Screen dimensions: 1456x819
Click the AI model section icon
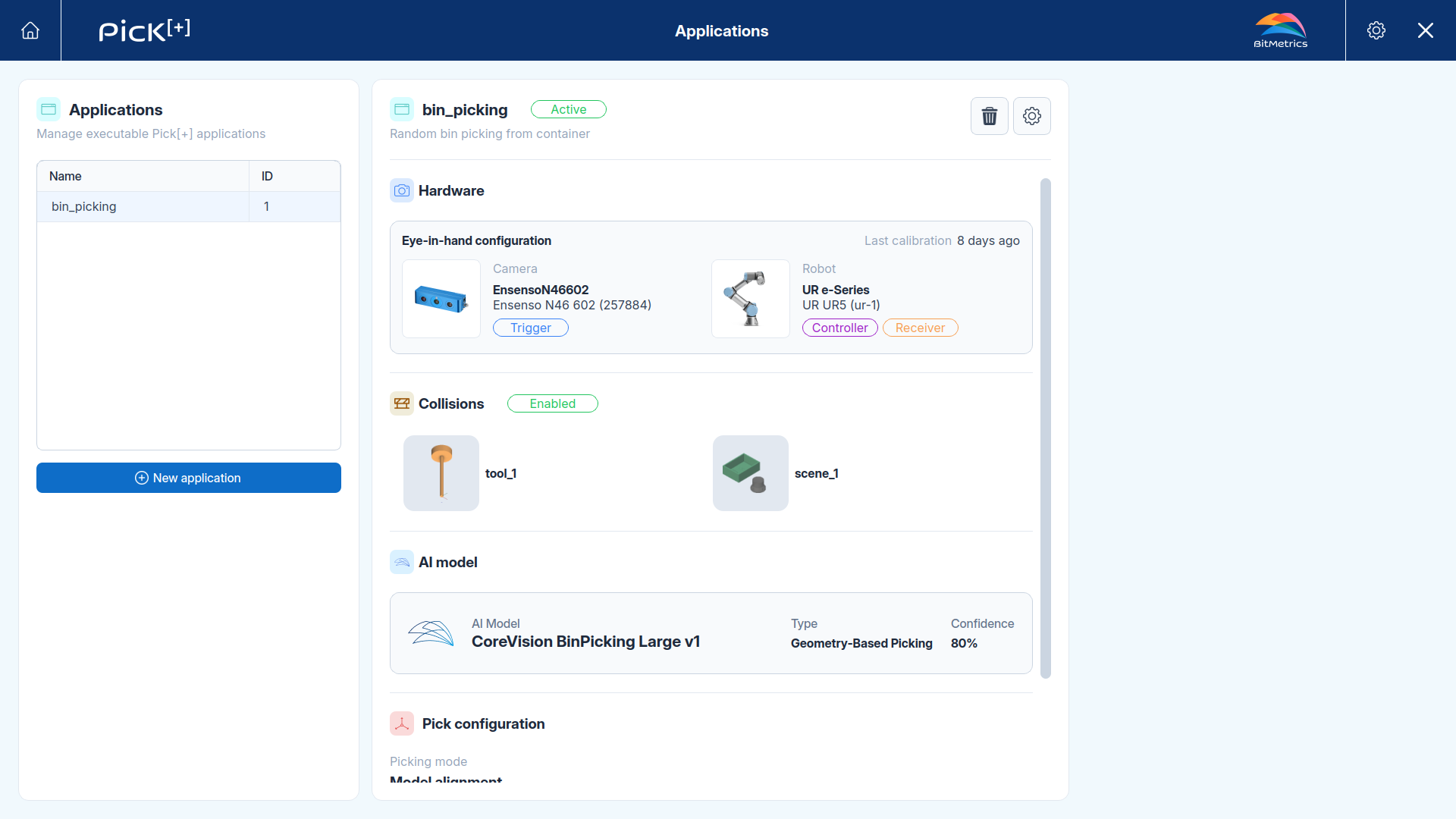(x=402, y=562)
